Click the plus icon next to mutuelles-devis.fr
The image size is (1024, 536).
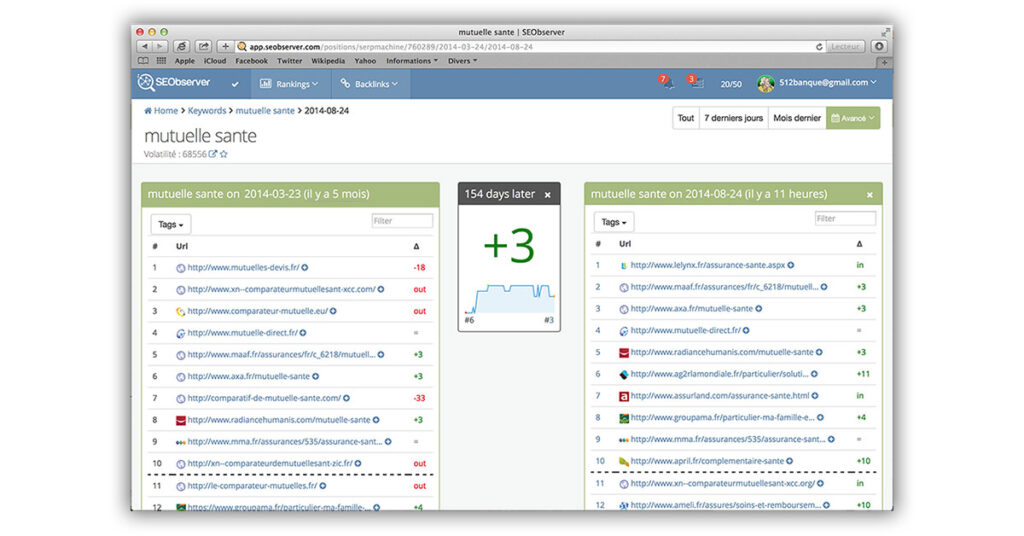pyautogui.click(x=305, y=267)
